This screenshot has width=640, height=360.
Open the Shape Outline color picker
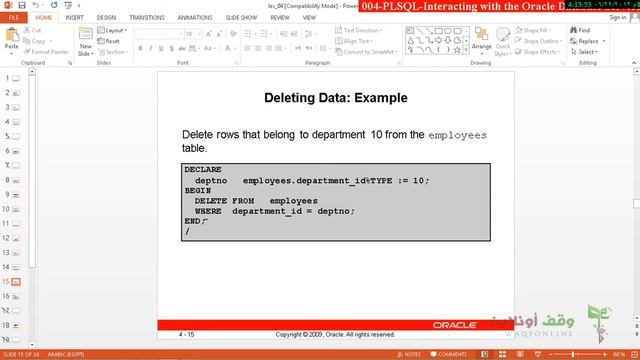click(x=538, y=41)
